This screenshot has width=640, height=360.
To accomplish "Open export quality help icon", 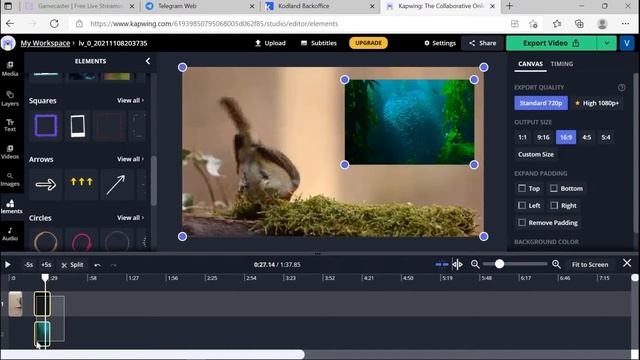I will coord(621,87).
